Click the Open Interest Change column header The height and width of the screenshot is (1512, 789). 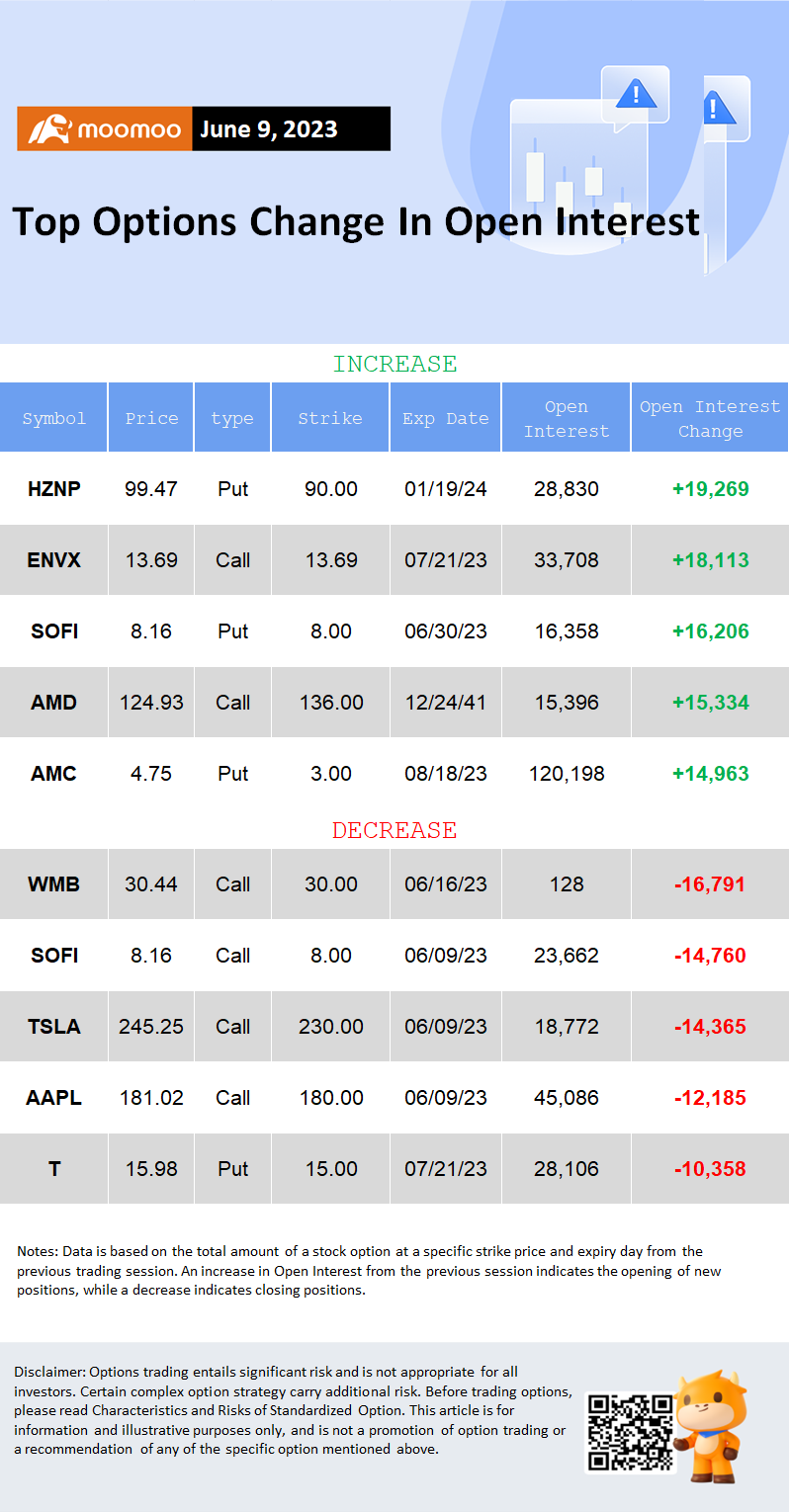click(x=710, y=419)
